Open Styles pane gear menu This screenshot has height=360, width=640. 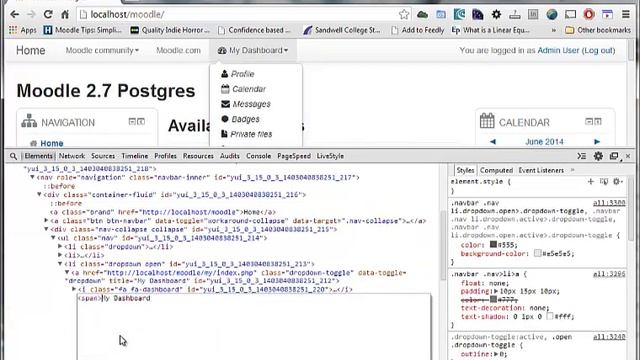pos(617,181)
